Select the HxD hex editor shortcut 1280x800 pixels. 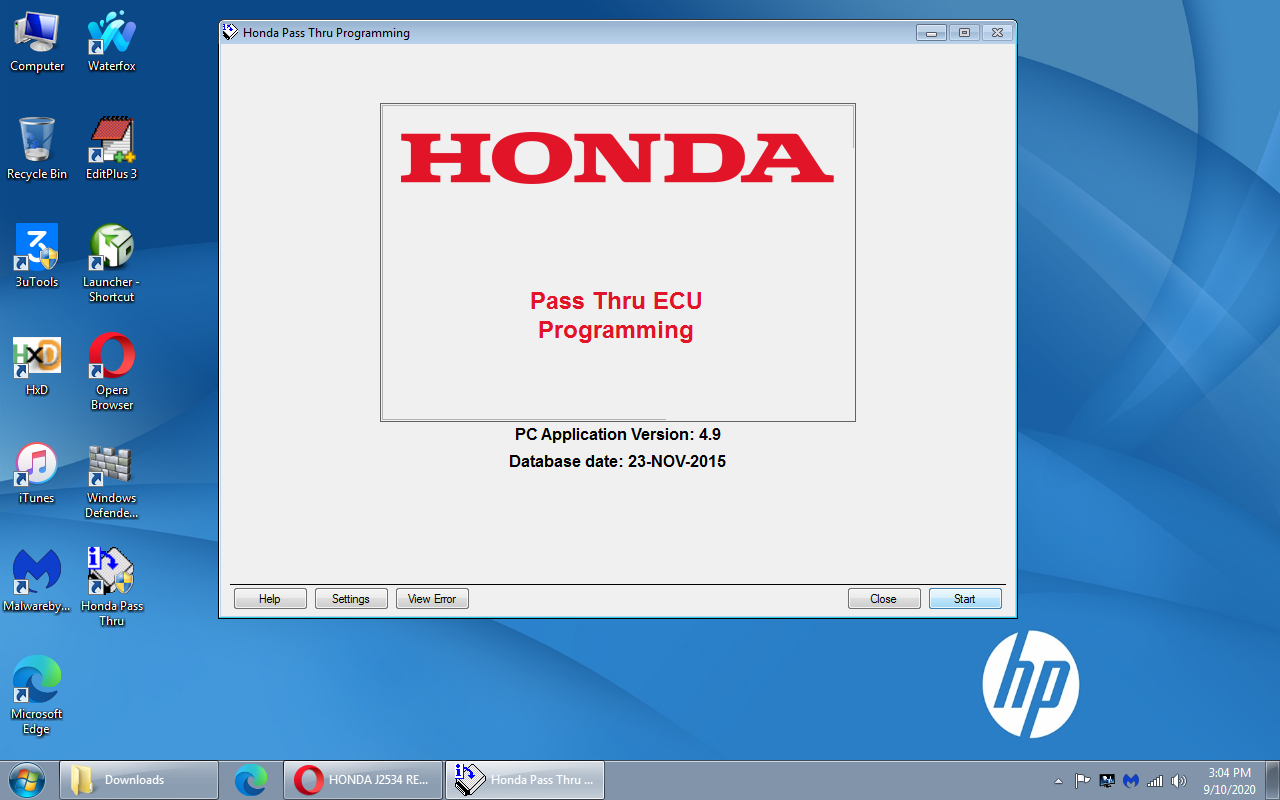click(37, 365)
